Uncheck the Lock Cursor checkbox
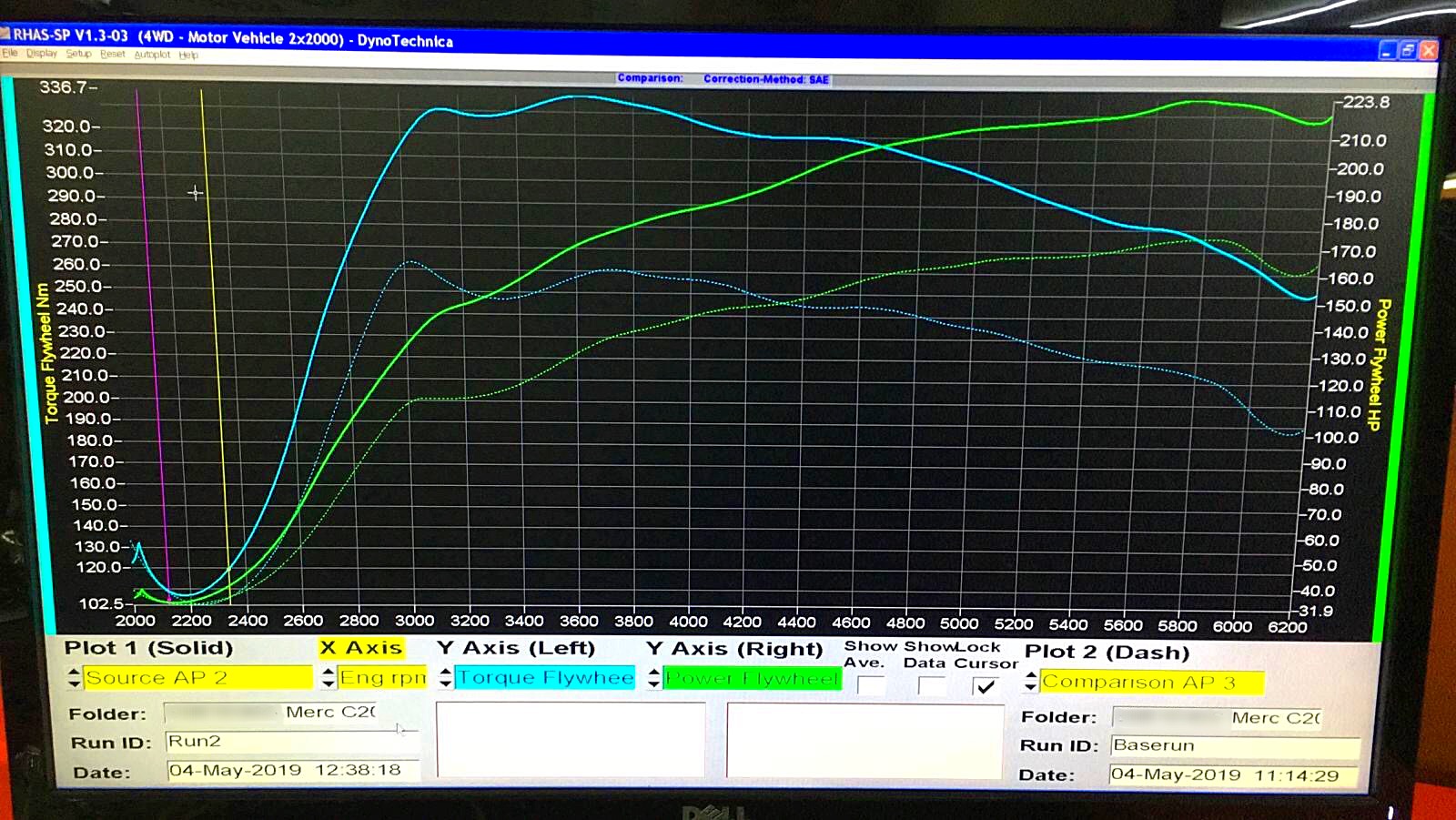The width and height of the screenshot is (1456, 820). [x=986, y=686]
